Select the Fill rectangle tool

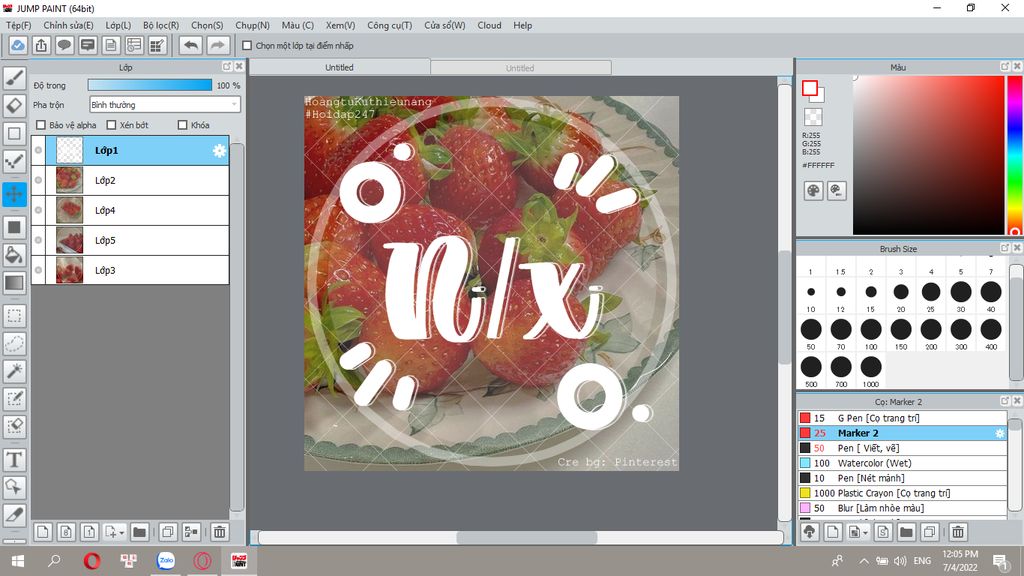click(14, 227)
